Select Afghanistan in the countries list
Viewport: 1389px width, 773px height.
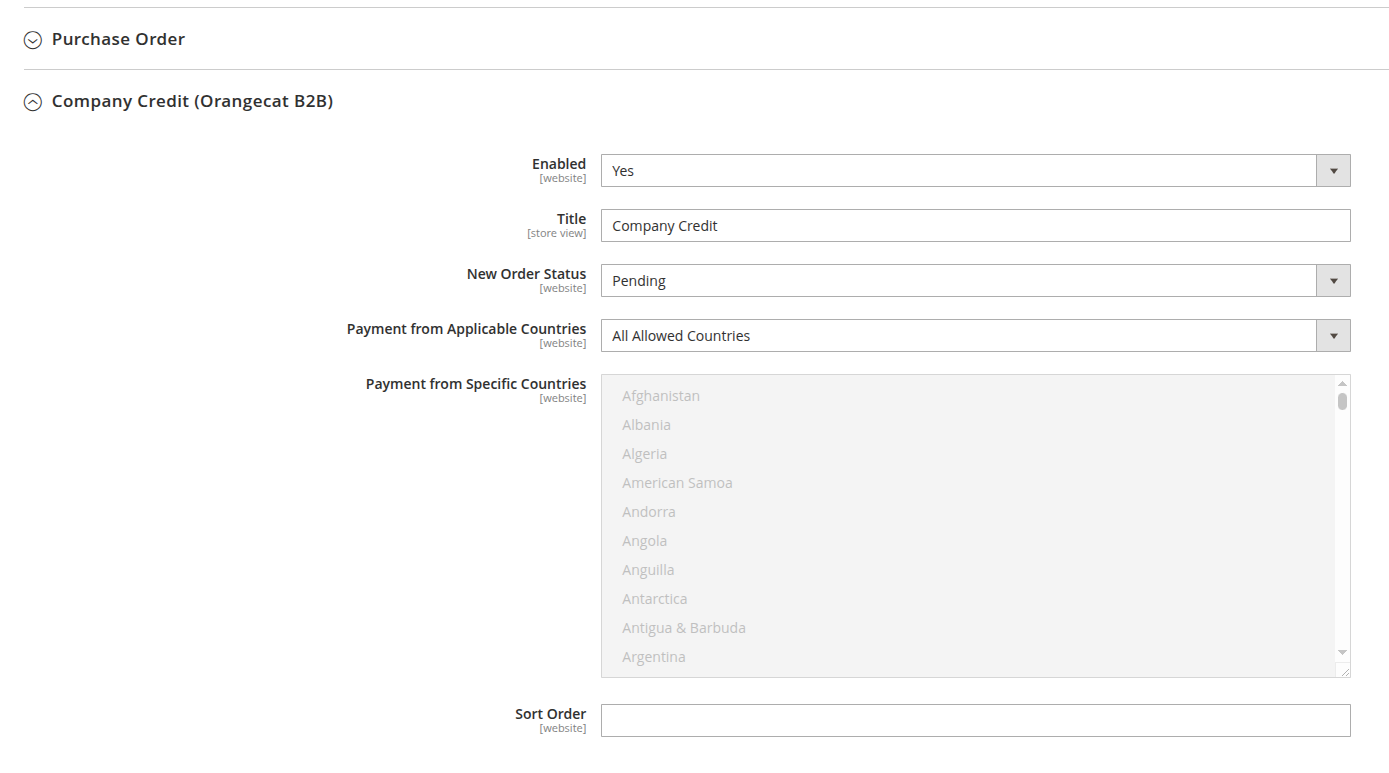(660, 395)
